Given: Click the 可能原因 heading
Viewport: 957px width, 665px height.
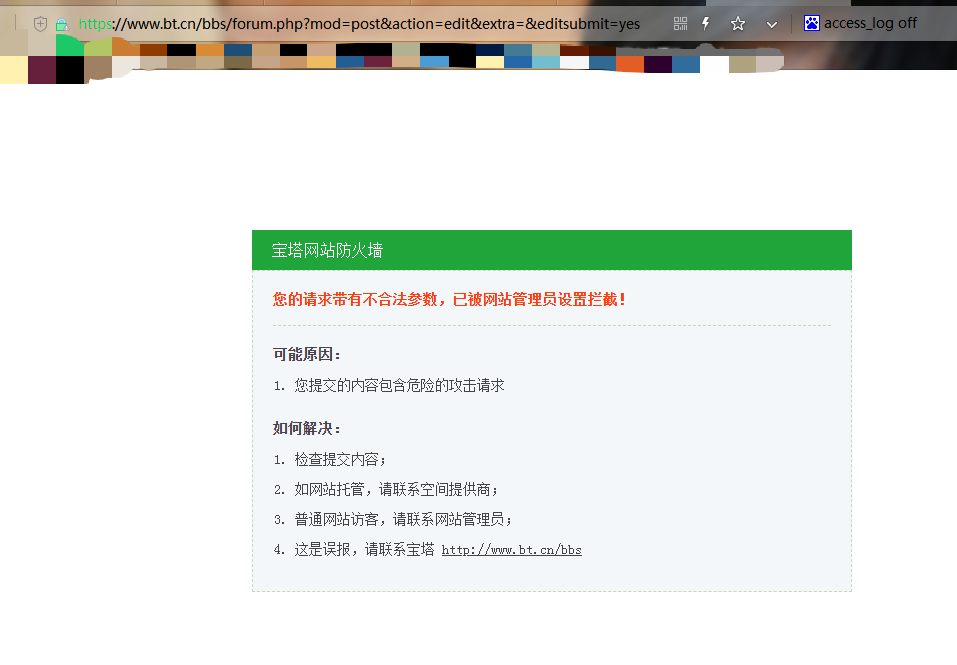Looking at the screenshot, I should tap(306, 354).
